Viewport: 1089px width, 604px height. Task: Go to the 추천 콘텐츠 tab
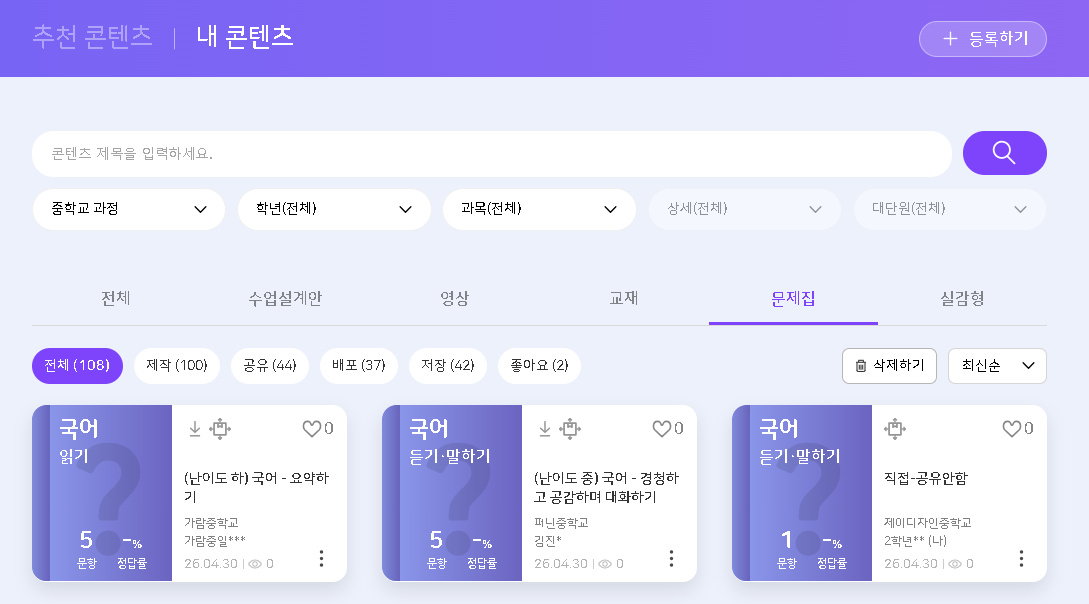pos(92,37)
